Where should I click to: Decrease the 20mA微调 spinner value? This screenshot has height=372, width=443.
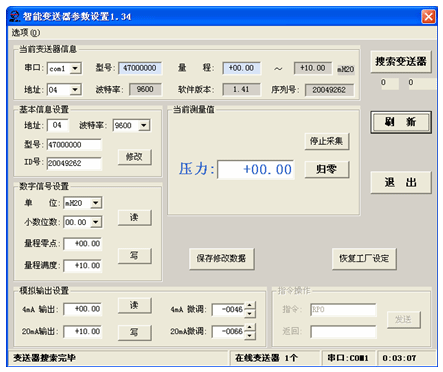tap(250, 336)
